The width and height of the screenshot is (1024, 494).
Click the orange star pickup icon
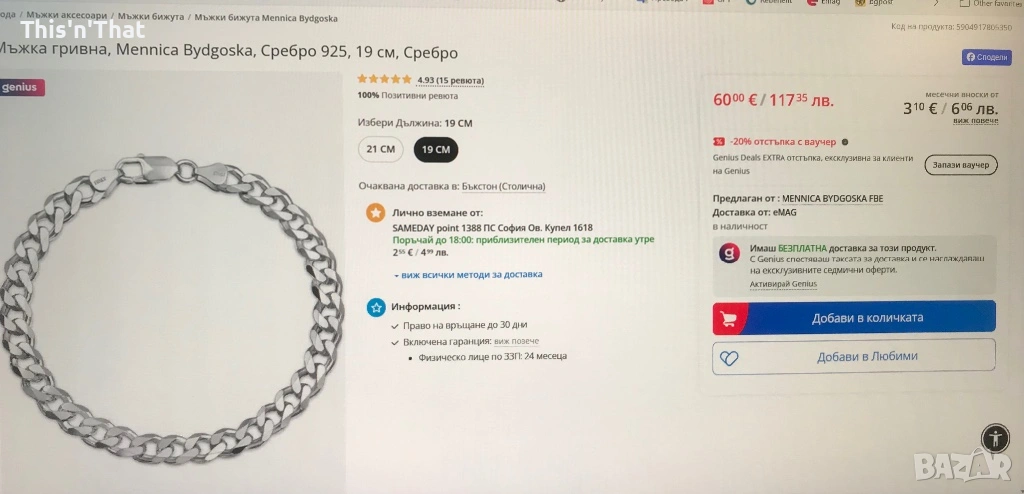[x=375, y=213]
